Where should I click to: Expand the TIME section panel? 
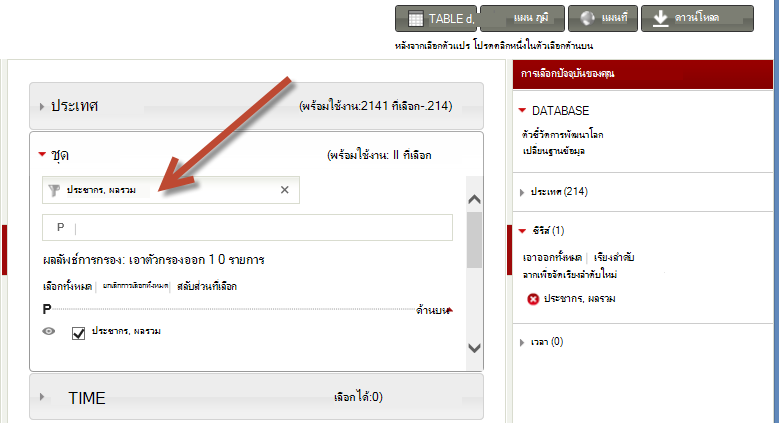pyautogui.click(x=256, y=397)
